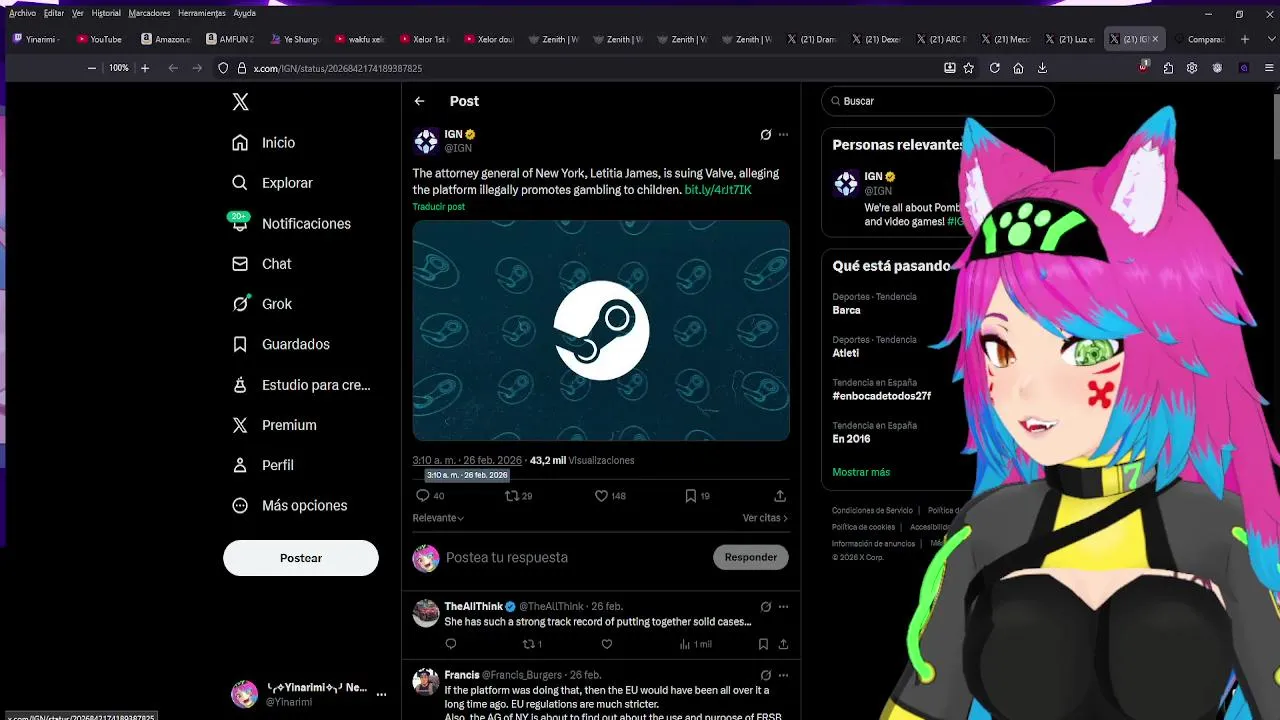Open Estudio para creadores in the sidebar
This screenshot has height=720, width=1280.
(301, 385)
